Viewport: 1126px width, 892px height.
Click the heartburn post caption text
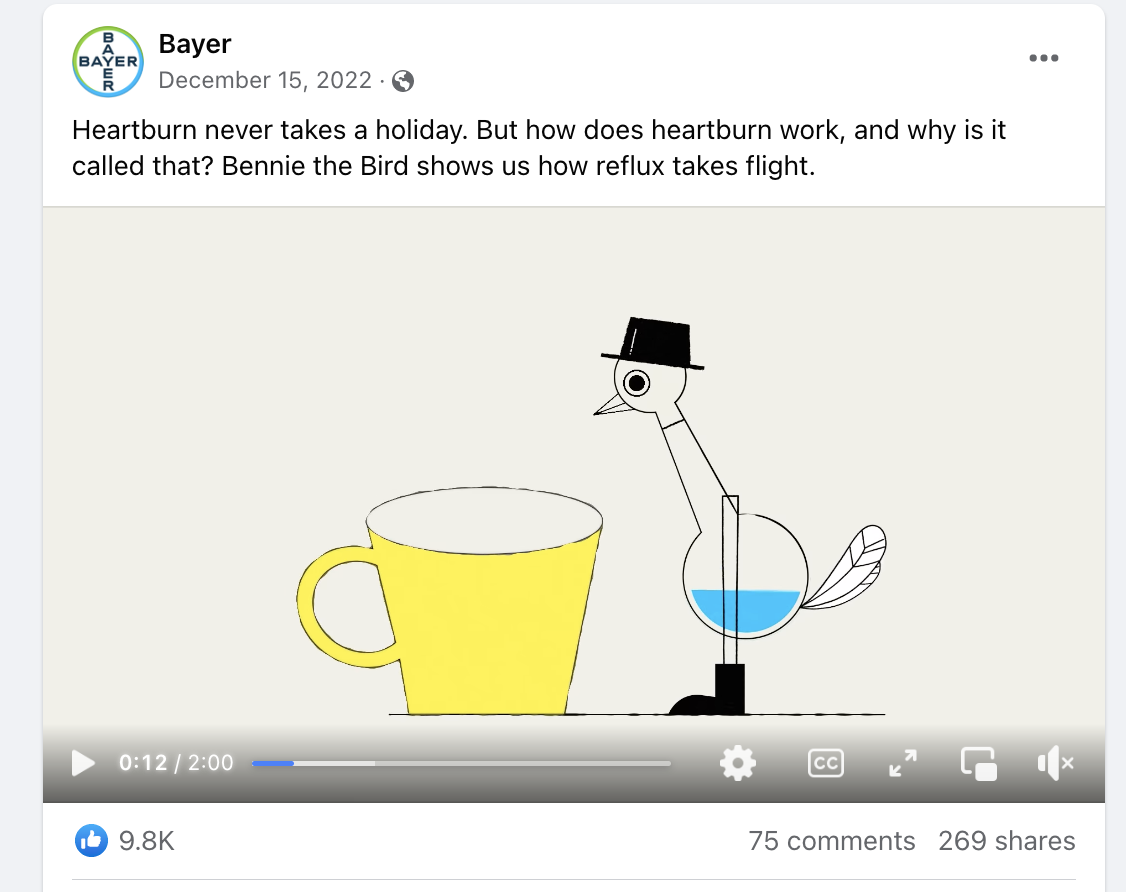pos(539,148)
